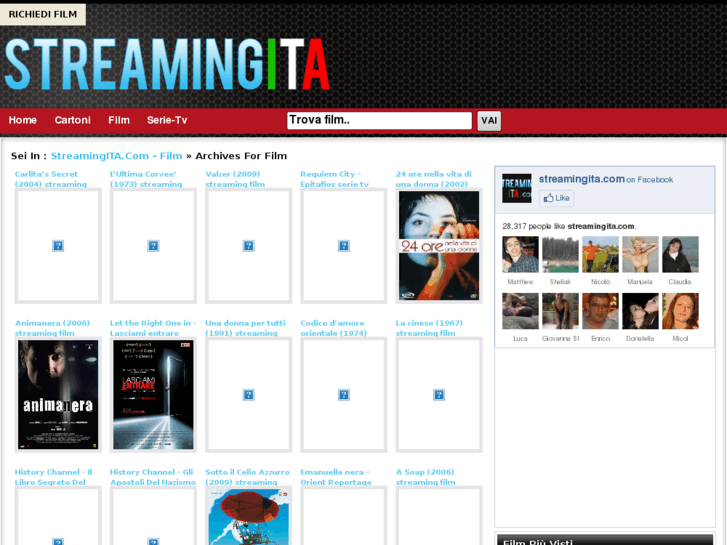Open La cinese (1967) title link
This screenshot has width=727, height=545.
pyautogui.click(x=429, y=328)
